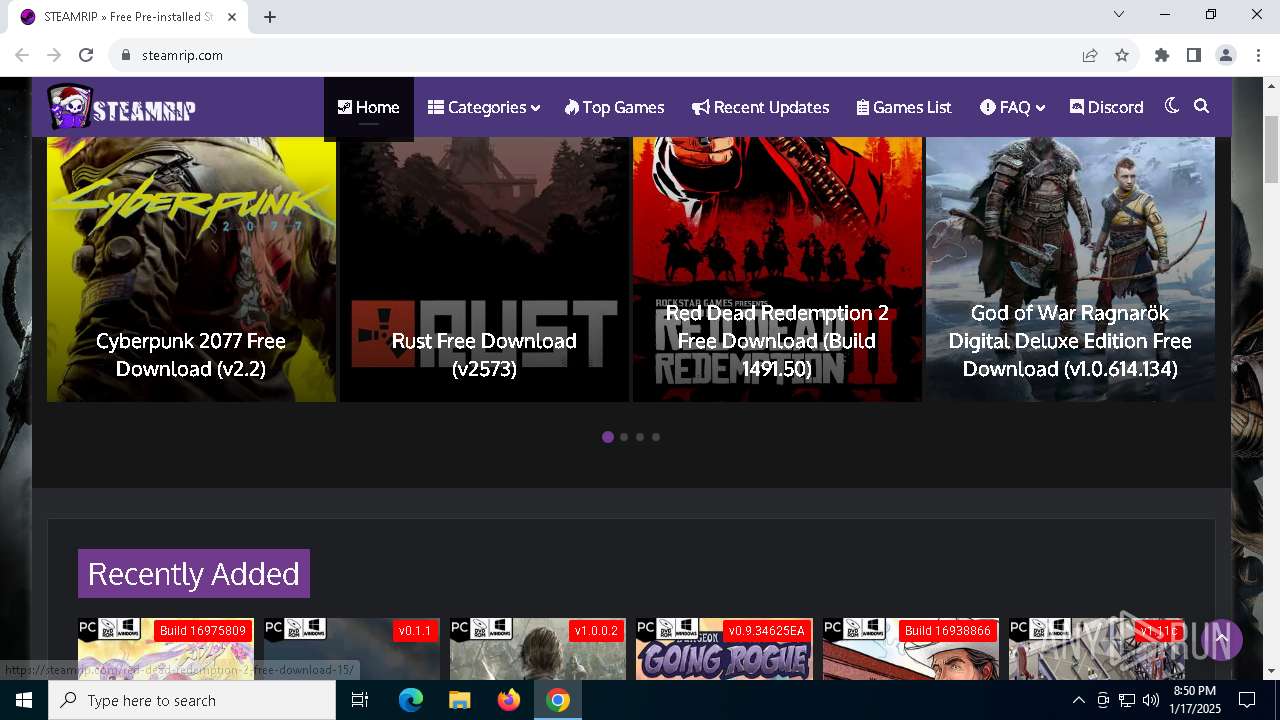Open network status tray icon
The height and width of the screenshot is (720, 1280).
[x=1127, y=700]
